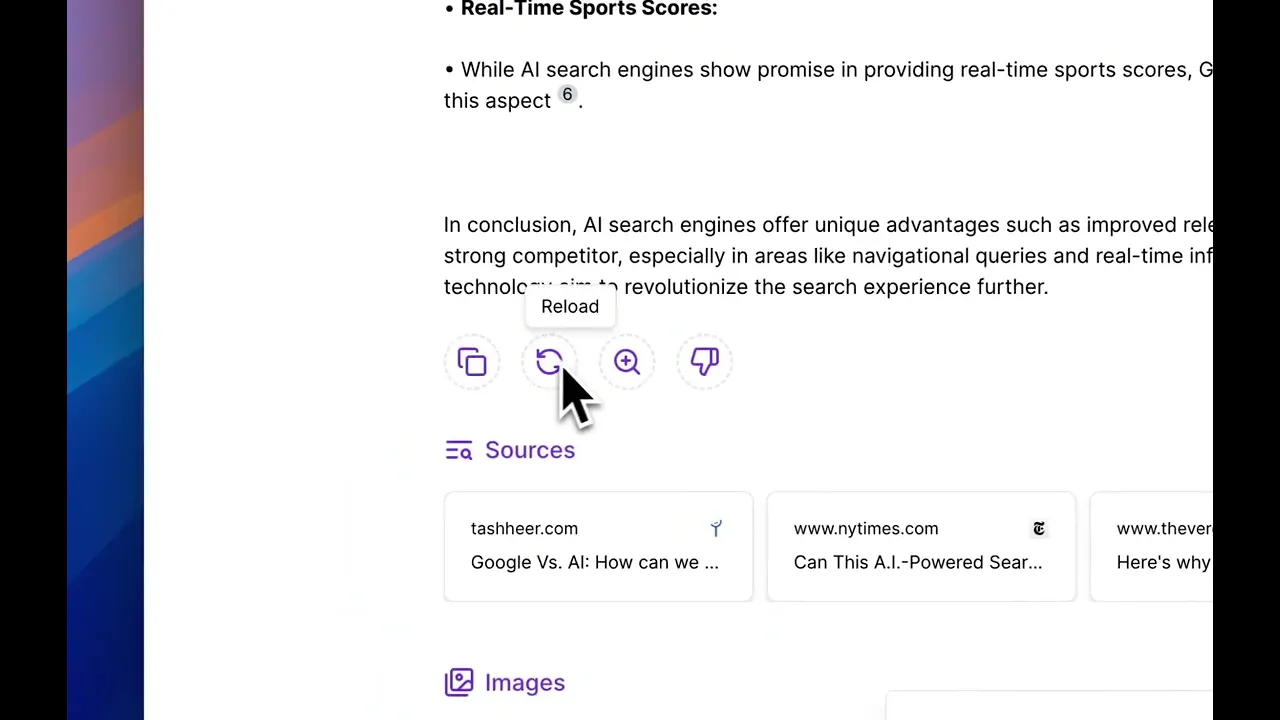Open "Can This A.I.-Powered Sear..." article
This screenshot has height=720, width=1280.
tap(917, 562)
